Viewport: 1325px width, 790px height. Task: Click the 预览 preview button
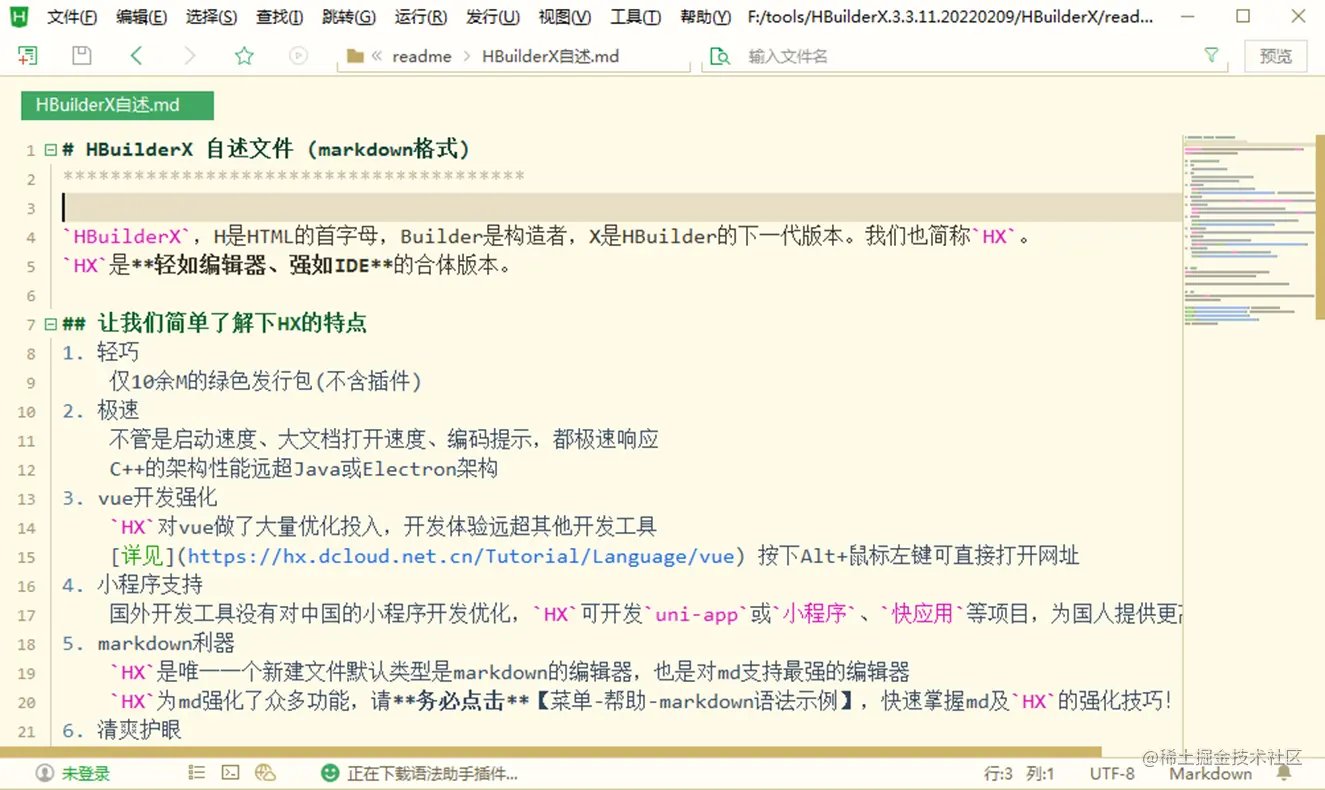pos(1275,56)
